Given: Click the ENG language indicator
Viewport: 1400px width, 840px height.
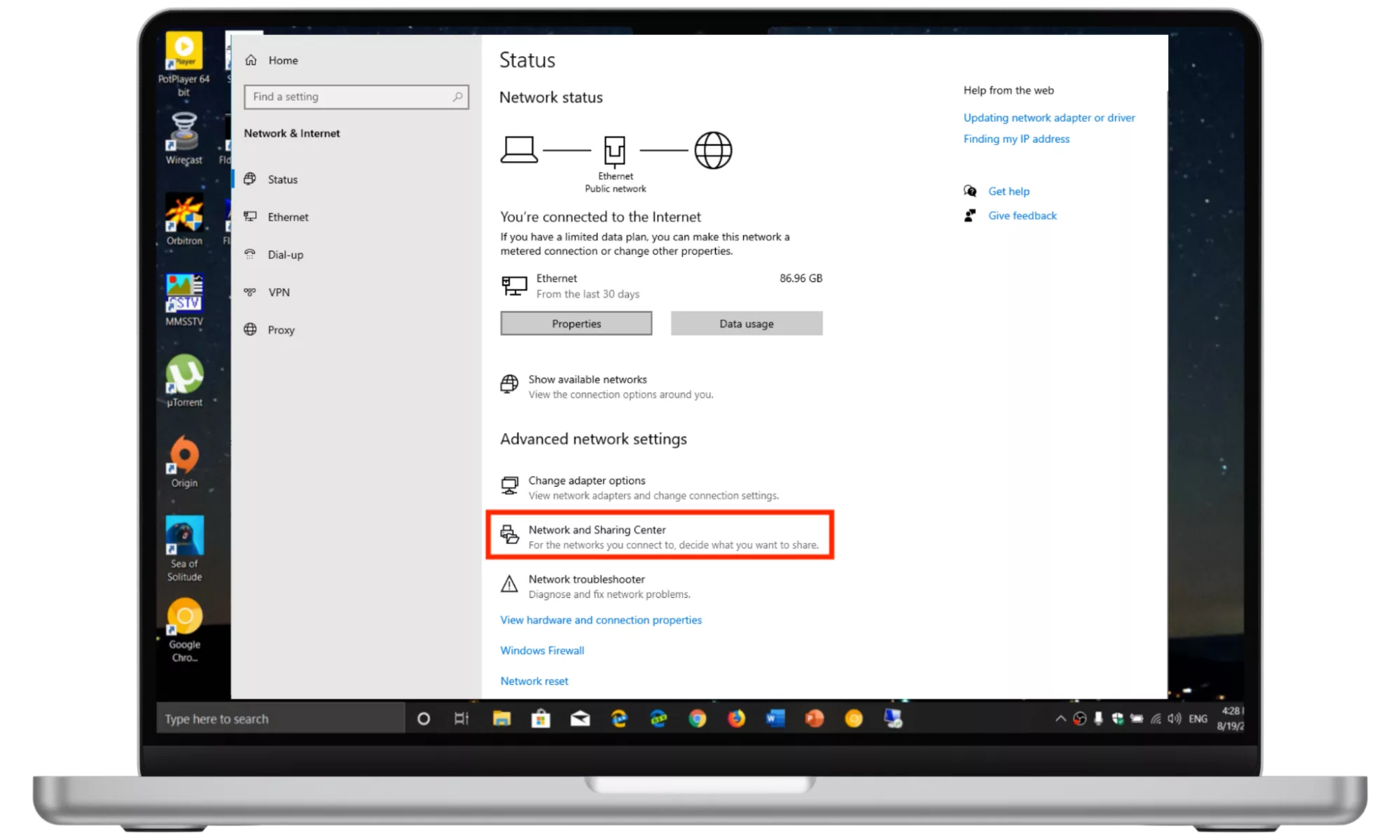Looking at the screenshot, I should pos(1198,719).
